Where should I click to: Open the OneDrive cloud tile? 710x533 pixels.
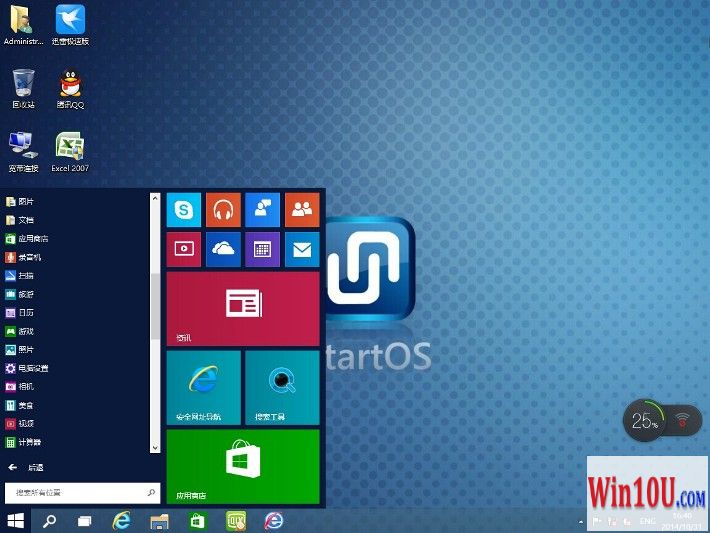(x=223, y=249)
